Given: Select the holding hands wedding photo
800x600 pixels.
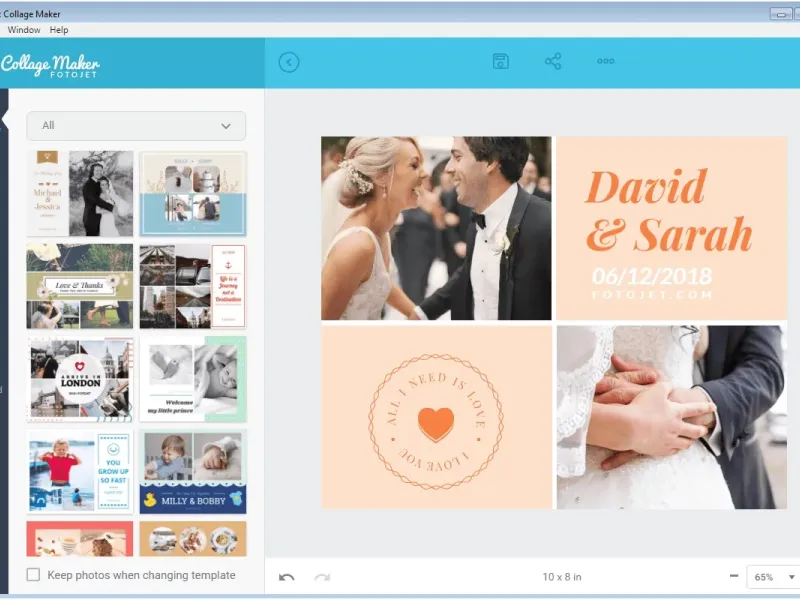Looking at the screenshot, I should pyautogui.click(x=671, y=417).
